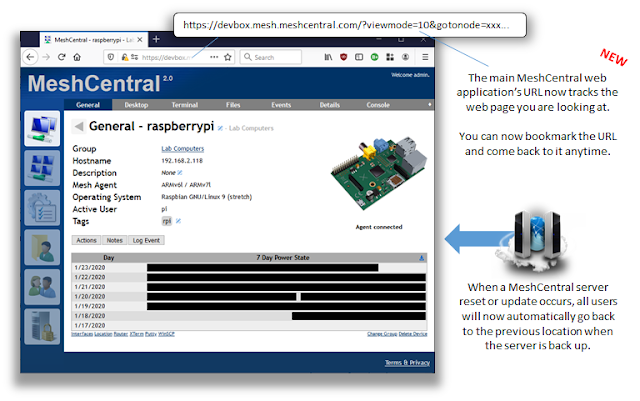Close the MeshCentral browser tab

(x=140, y=40)
